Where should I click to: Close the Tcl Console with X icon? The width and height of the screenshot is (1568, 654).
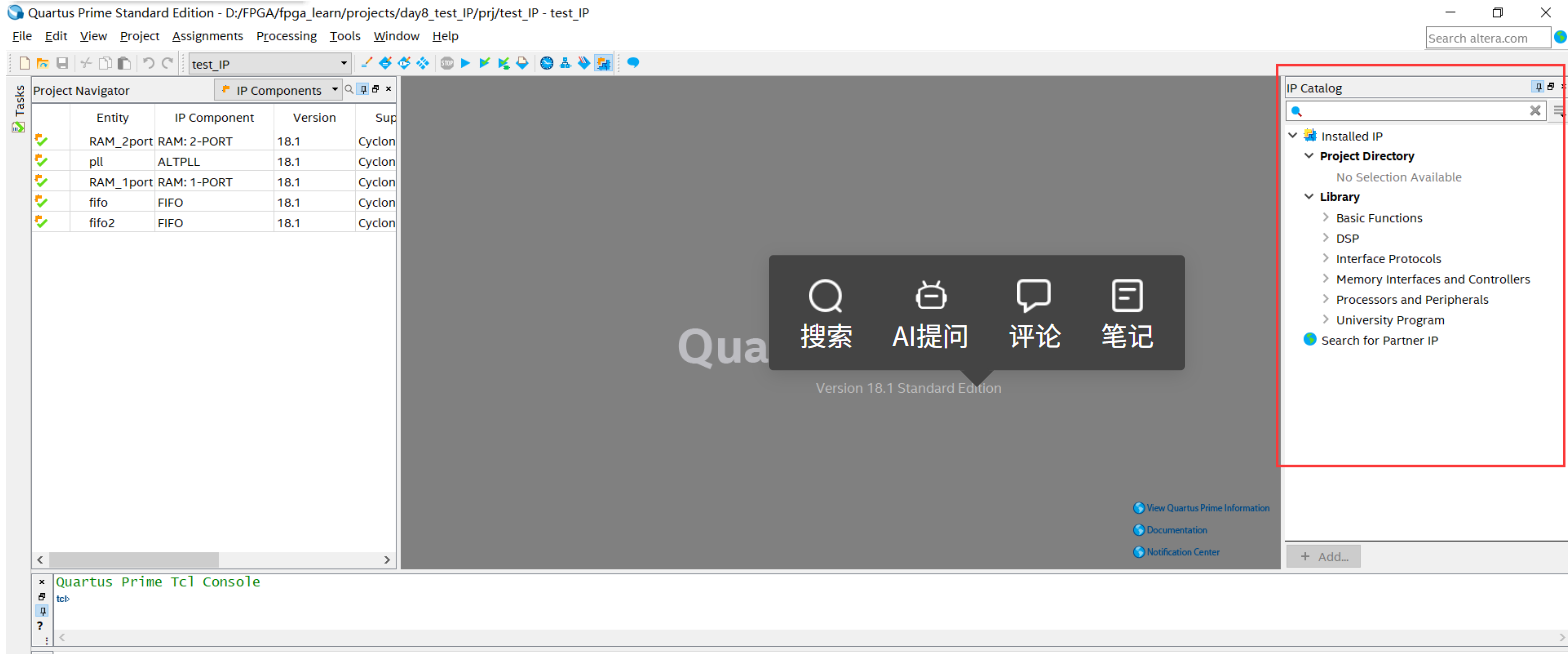coord(42,581)
